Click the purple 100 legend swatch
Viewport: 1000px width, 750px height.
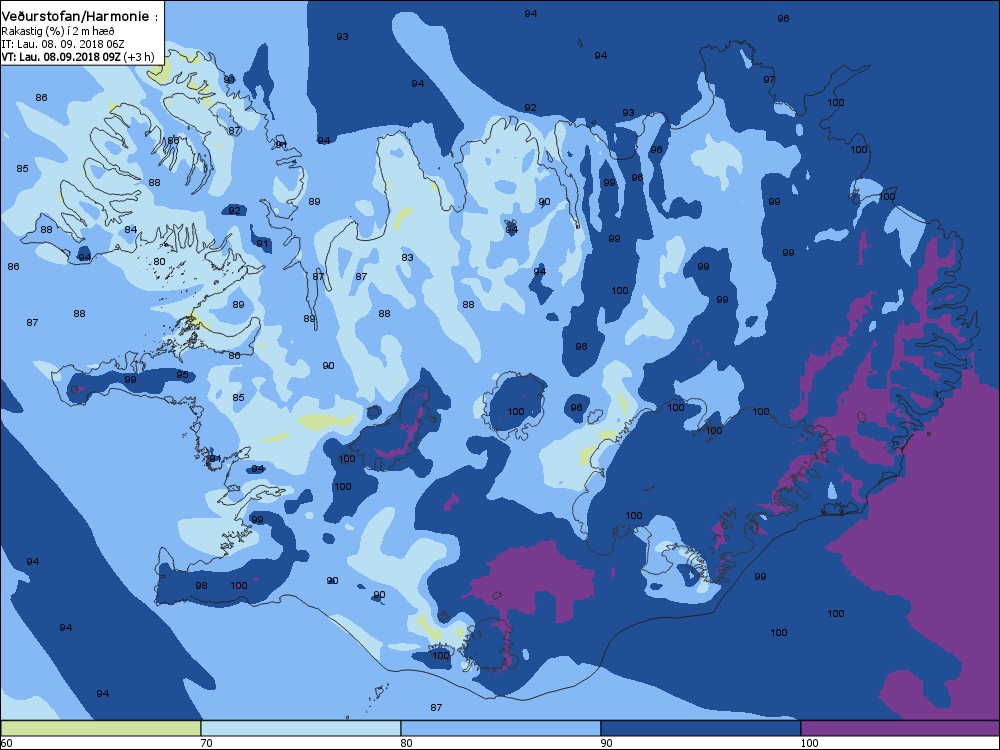(x=900, y=728)
